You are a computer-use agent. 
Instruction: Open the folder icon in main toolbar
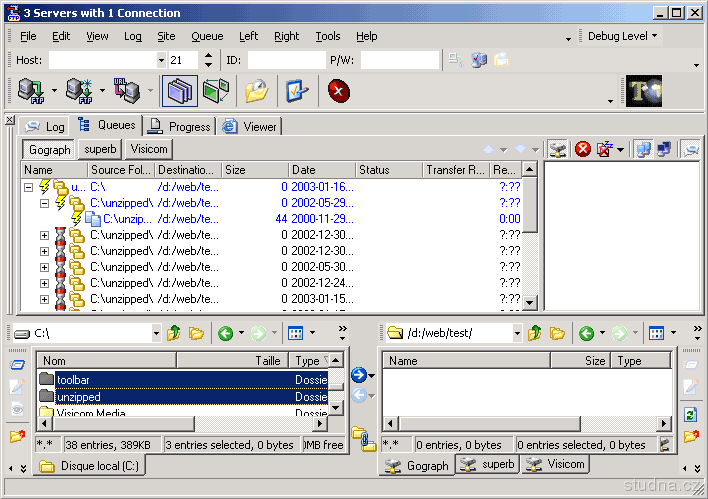257,92
